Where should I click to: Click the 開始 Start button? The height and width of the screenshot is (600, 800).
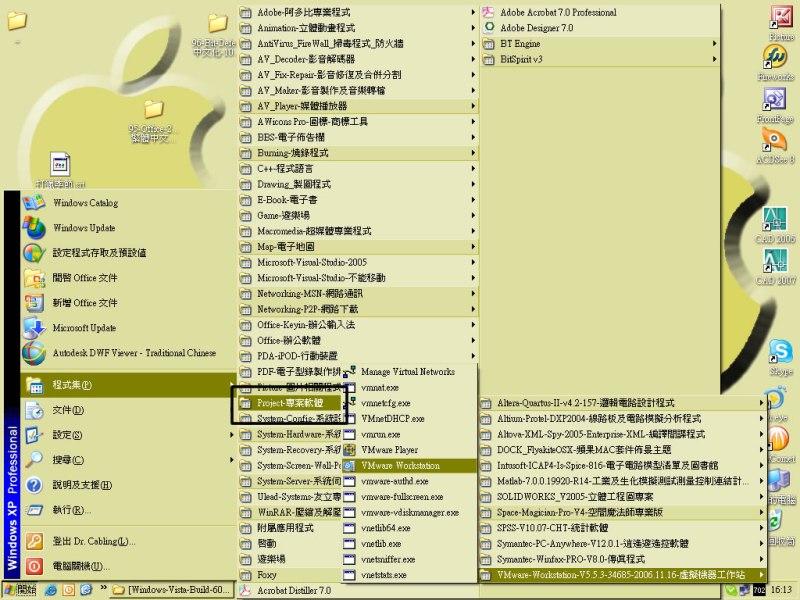pyautogui.click(x=20, y=590)
